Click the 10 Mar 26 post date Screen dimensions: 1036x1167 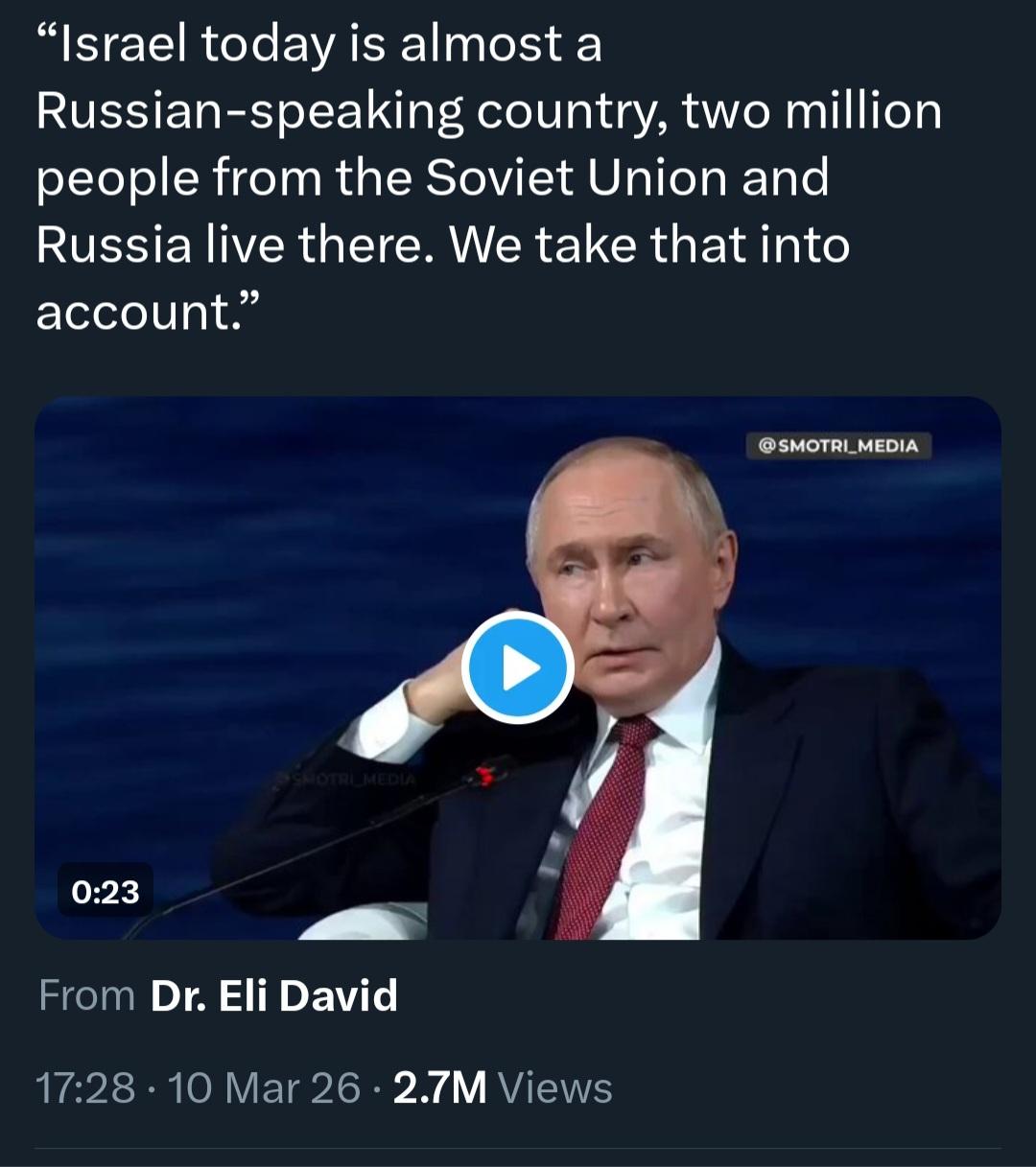tap(264, 1087)
